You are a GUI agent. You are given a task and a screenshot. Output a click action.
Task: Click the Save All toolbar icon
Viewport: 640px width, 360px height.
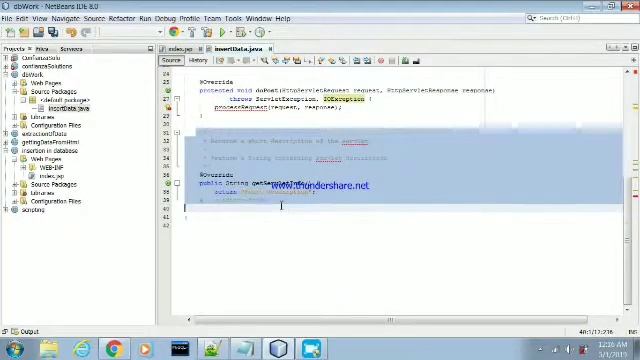pyautogui.click(x=53, y=32)
